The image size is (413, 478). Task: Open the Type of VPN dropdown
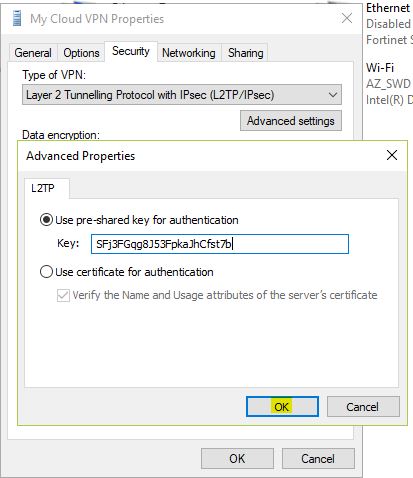(x=182, y=95)
